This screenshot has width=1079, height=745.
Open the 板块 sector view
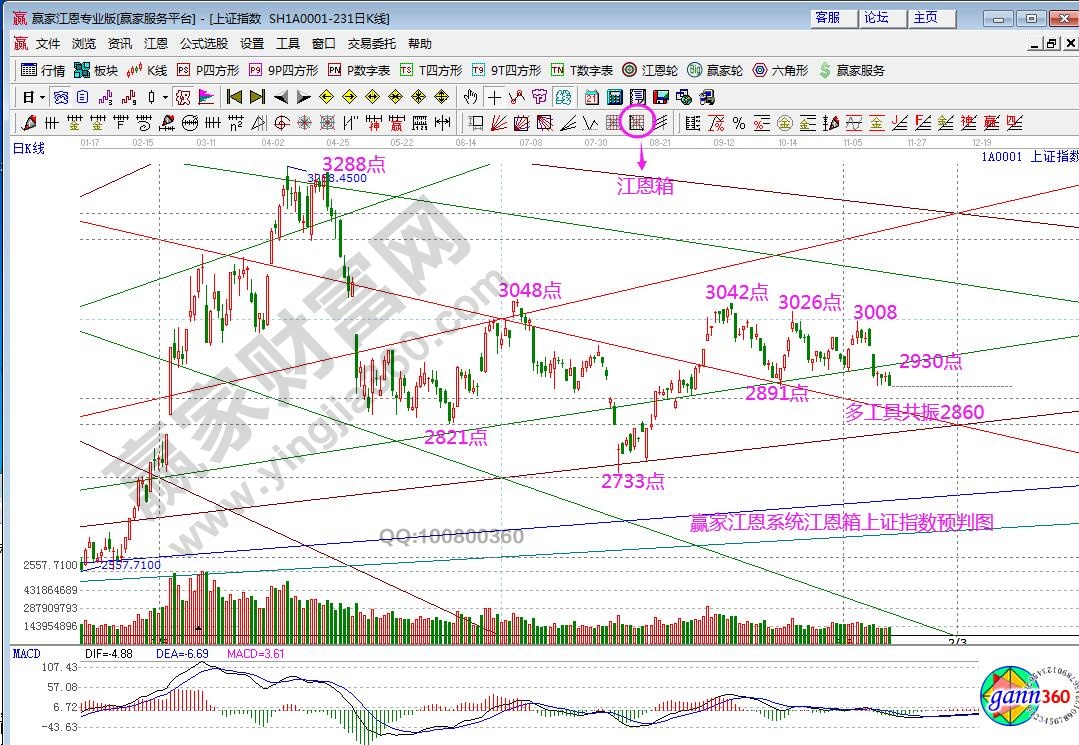97,70
